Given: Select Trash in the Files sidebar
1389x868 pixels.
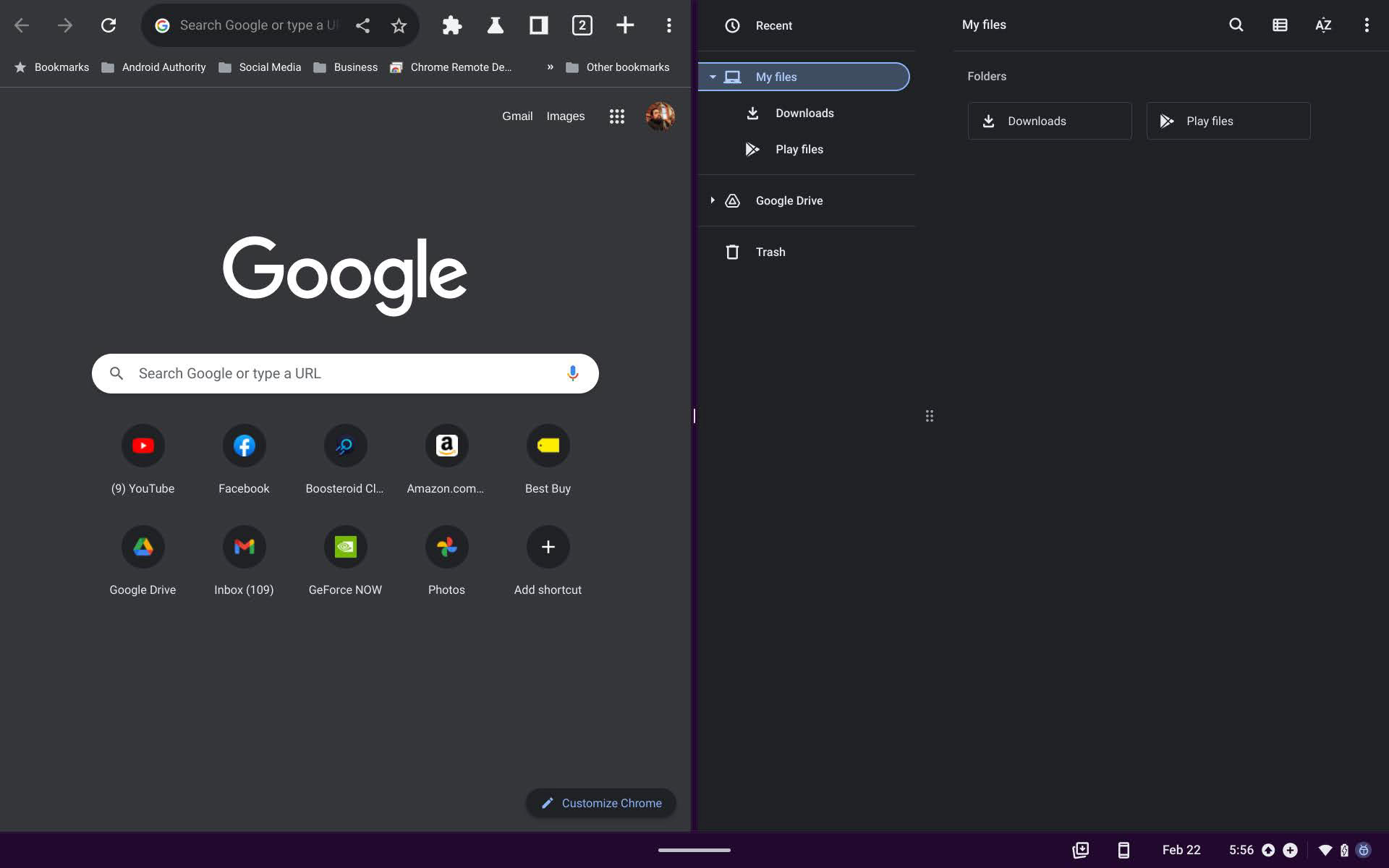Looking at the screenshot, I should [770, 252].
